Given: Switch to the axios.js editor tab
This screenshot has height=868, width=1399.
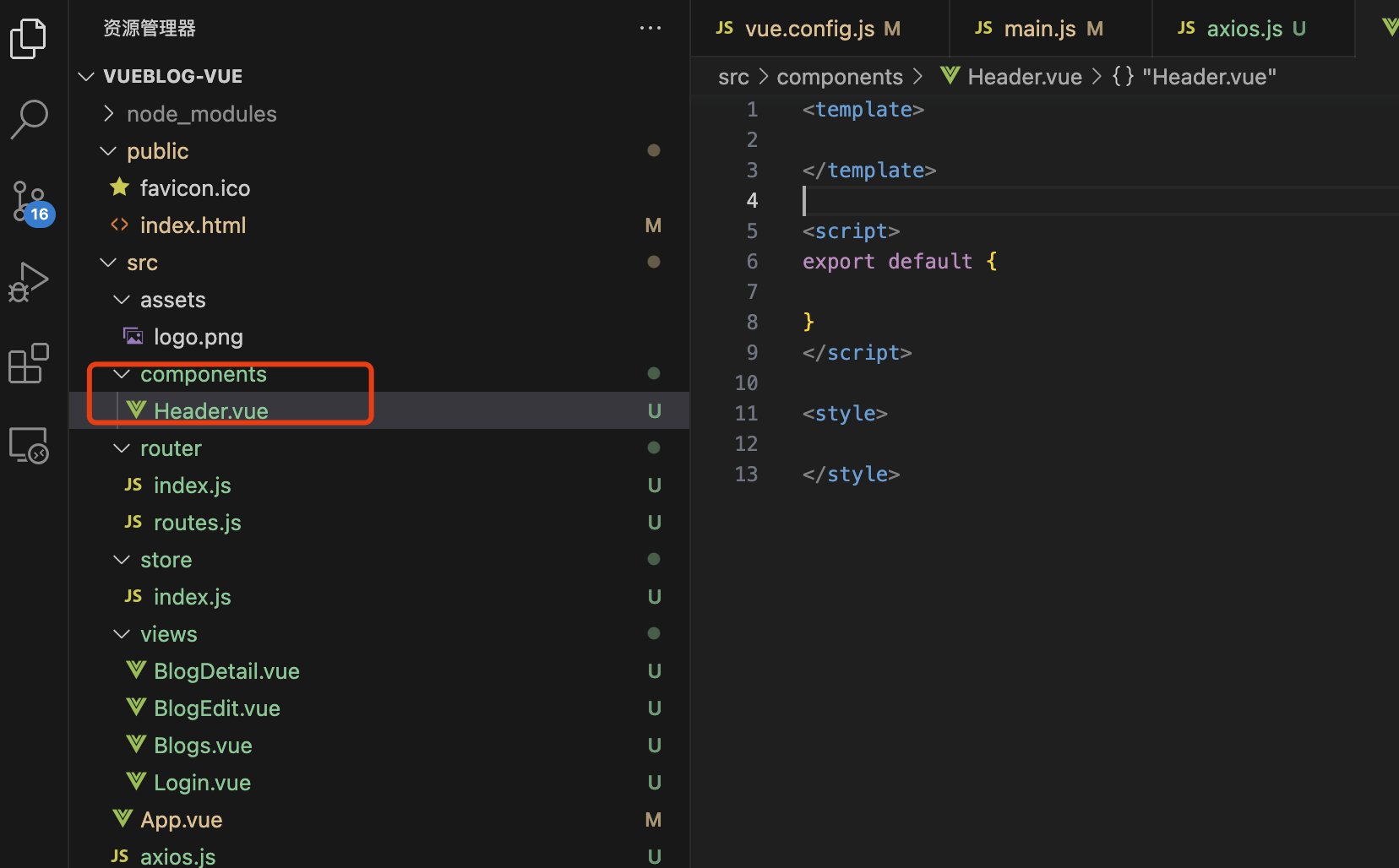Looking at the screenshot, I should coord(1244,29).
